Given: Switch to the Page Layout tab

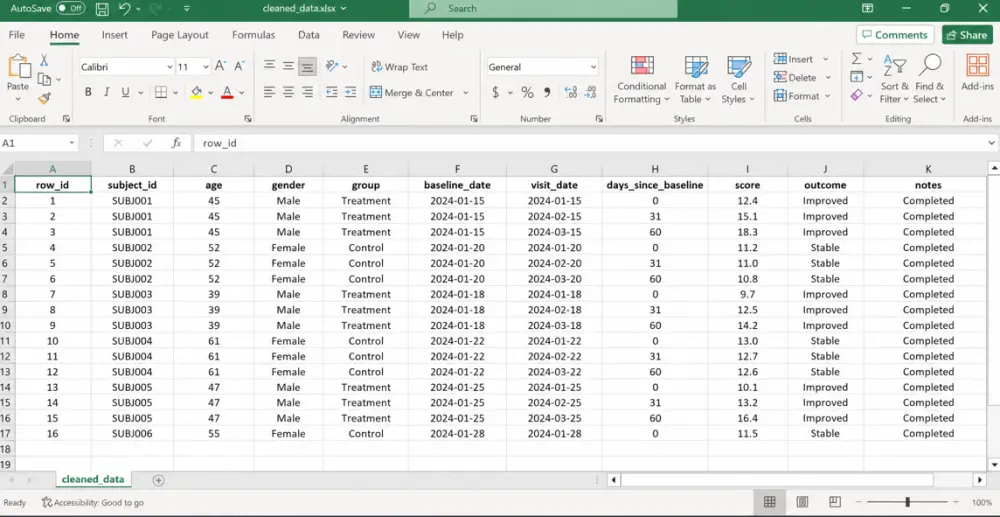Looking at the screenshot, I should click(x=180, y=35).
